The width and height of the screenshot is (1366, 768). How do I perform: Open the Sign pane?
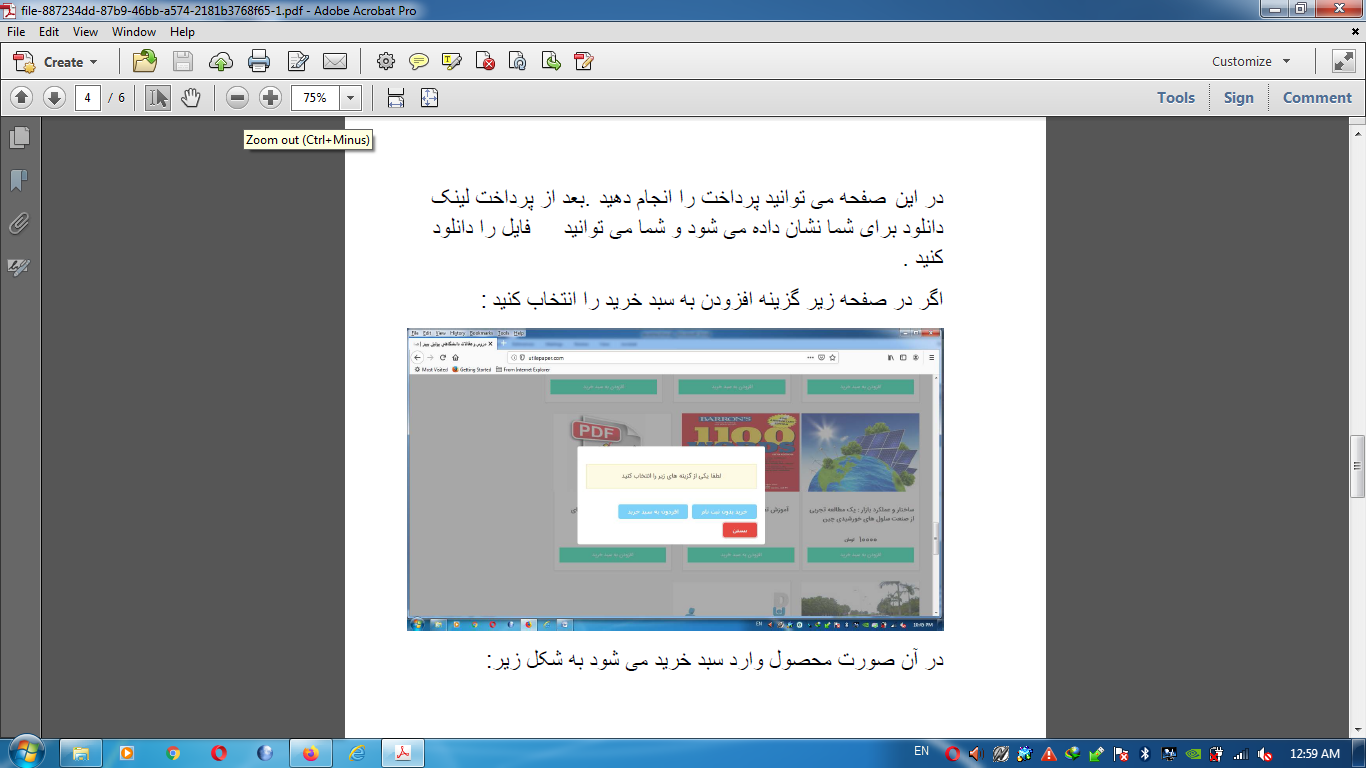(1238, 98)
